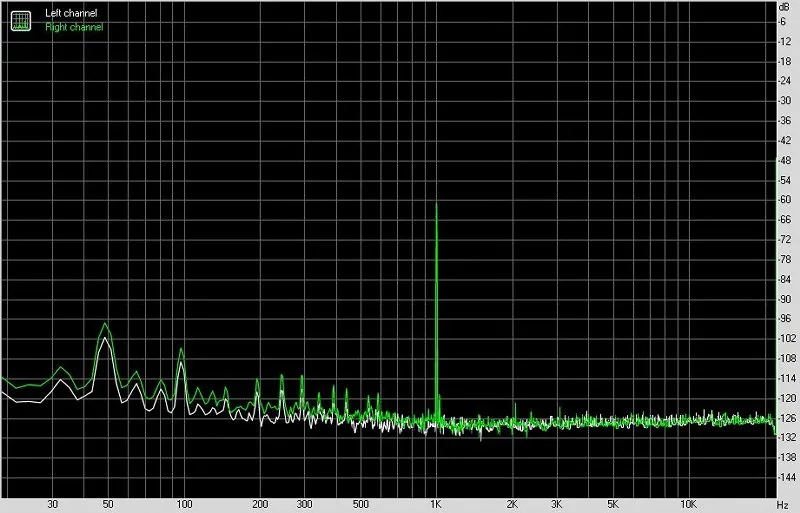Select the Left channel legend label

click(71, 13)
